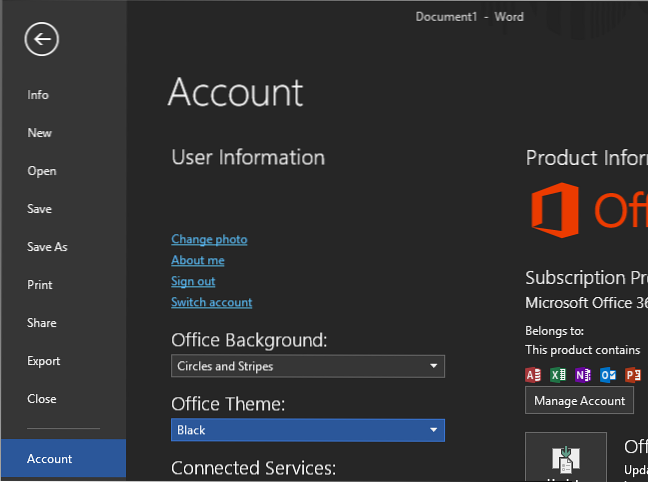Screen dimensions: 648x482
Task: Open the Info page
Action: (x=38, y=95)
